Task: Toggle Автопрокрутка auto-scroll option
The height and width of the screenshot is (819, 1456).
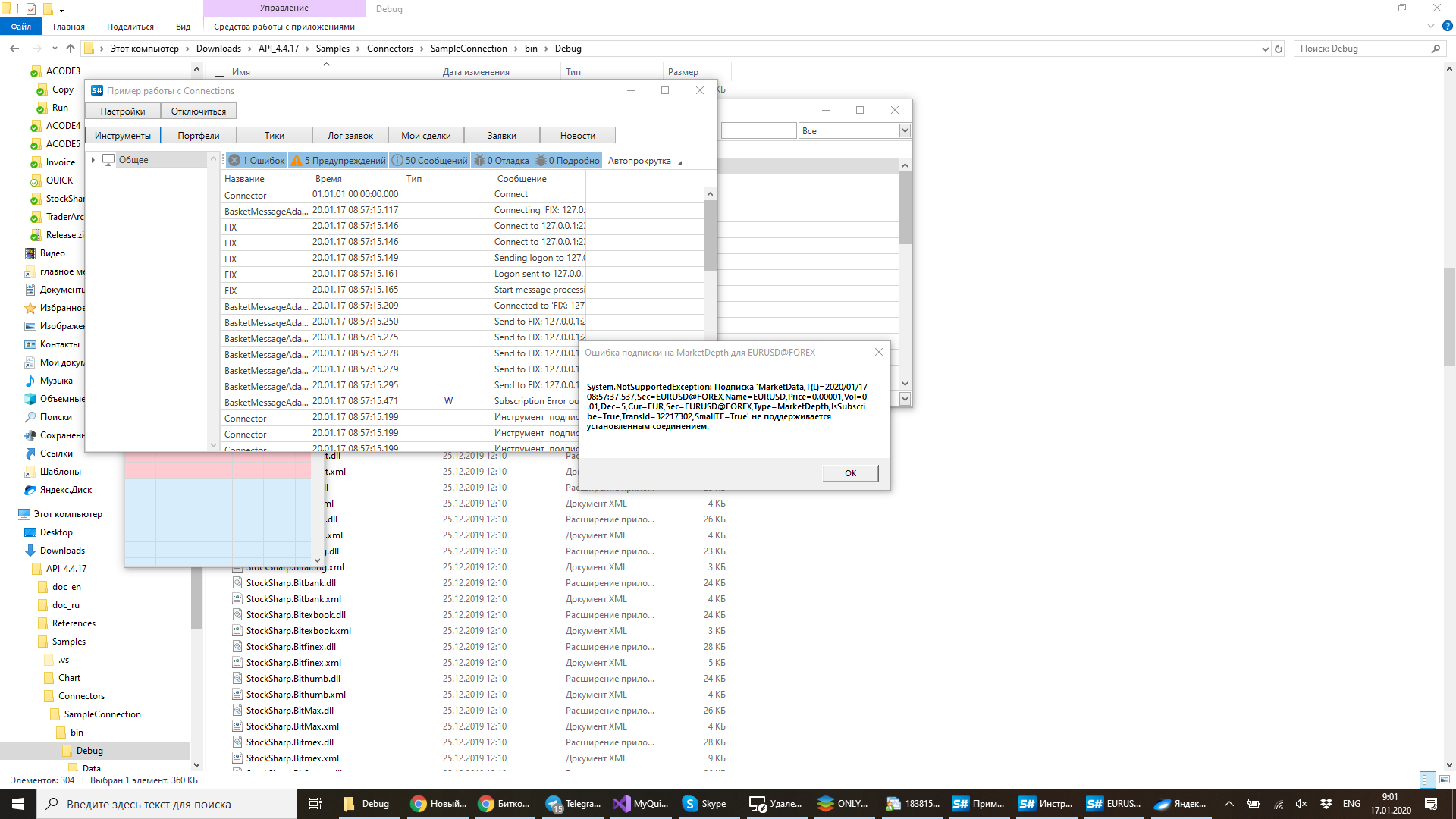Action: click(x=639, y=161)
